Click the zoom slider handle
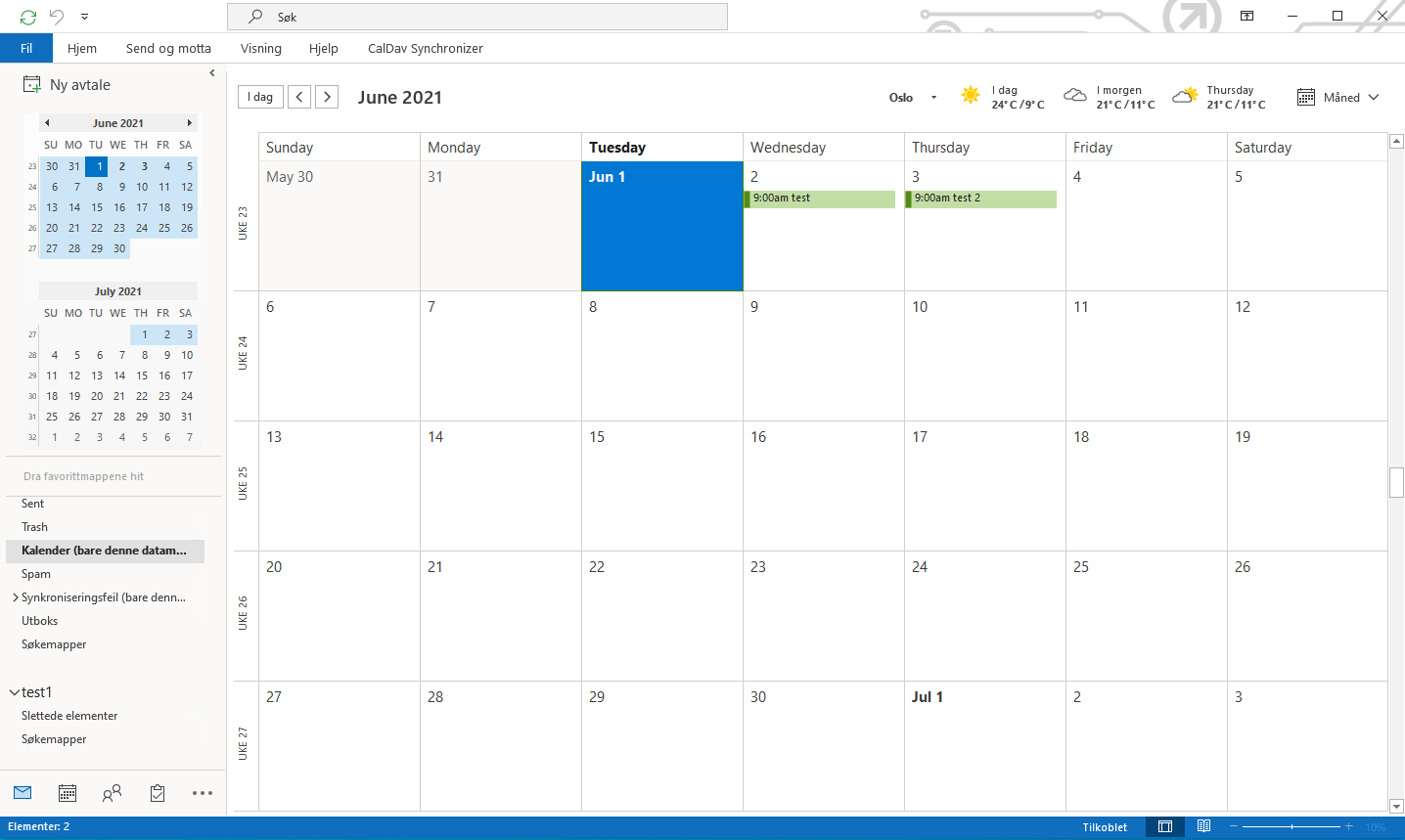1405x840 pixels. [1292, 826]
